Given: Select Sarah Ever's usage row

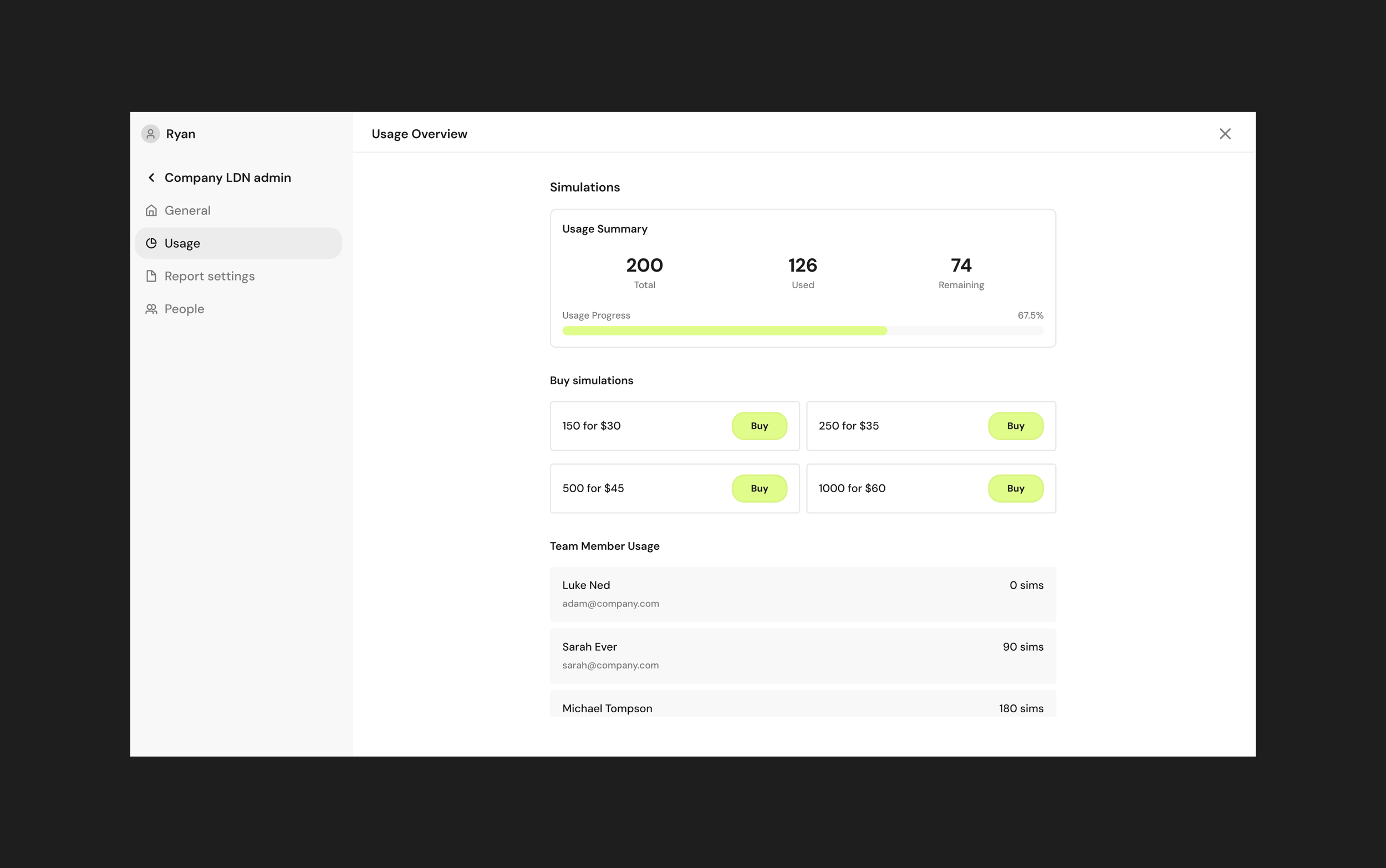Looking at the screenshot, I should pos(802,656).
